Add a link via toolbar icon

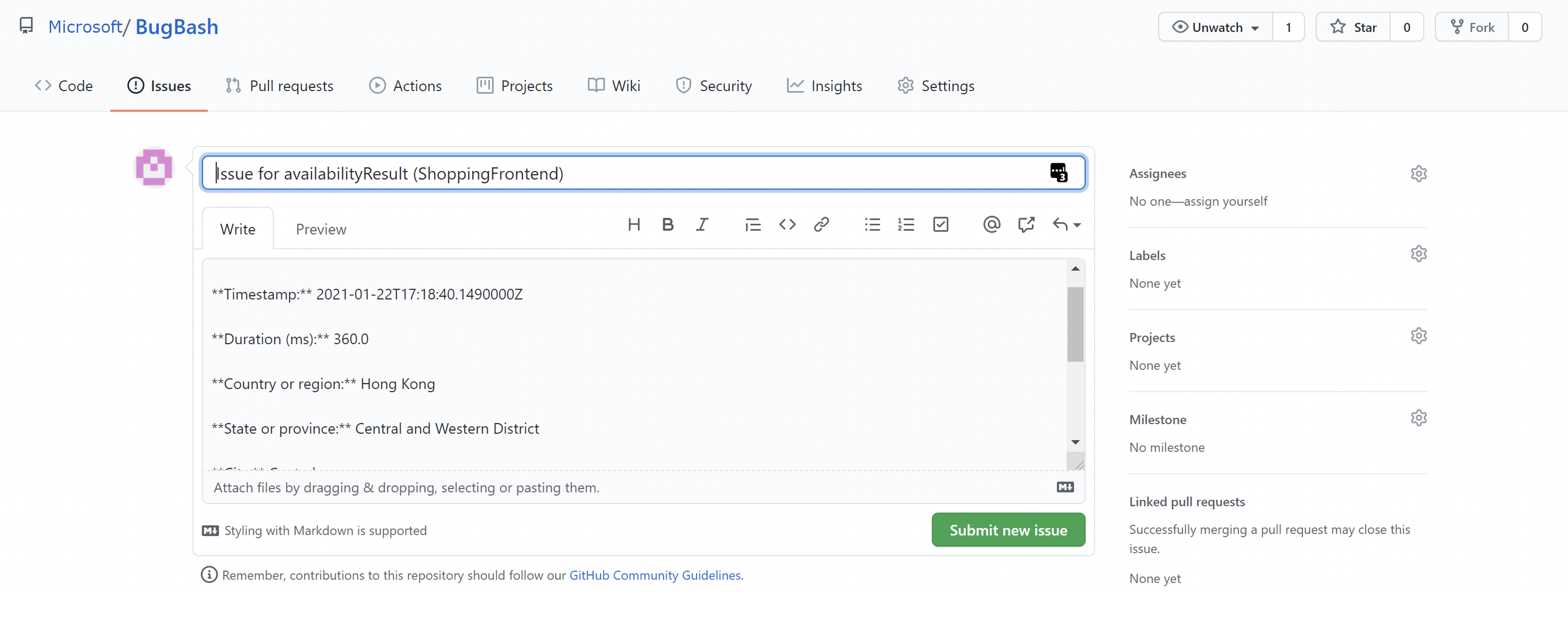point(821,225)
